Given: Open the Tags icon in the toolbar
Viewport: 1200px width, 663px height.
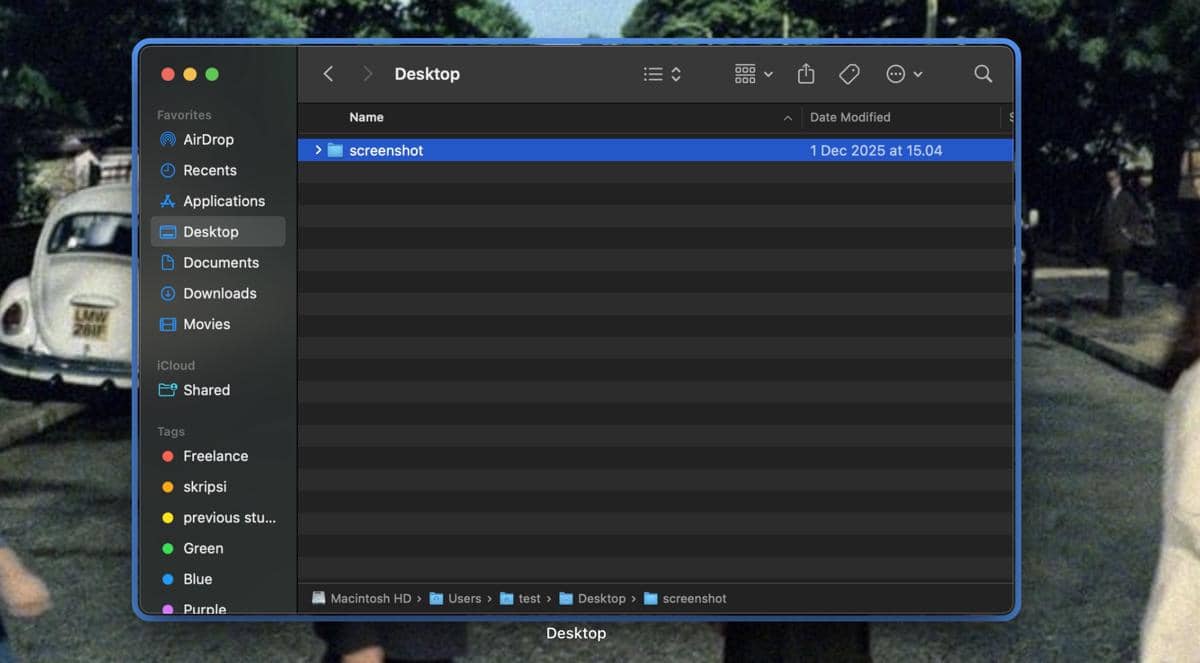Looking at the screenshot, I should [x=849, y=73].
